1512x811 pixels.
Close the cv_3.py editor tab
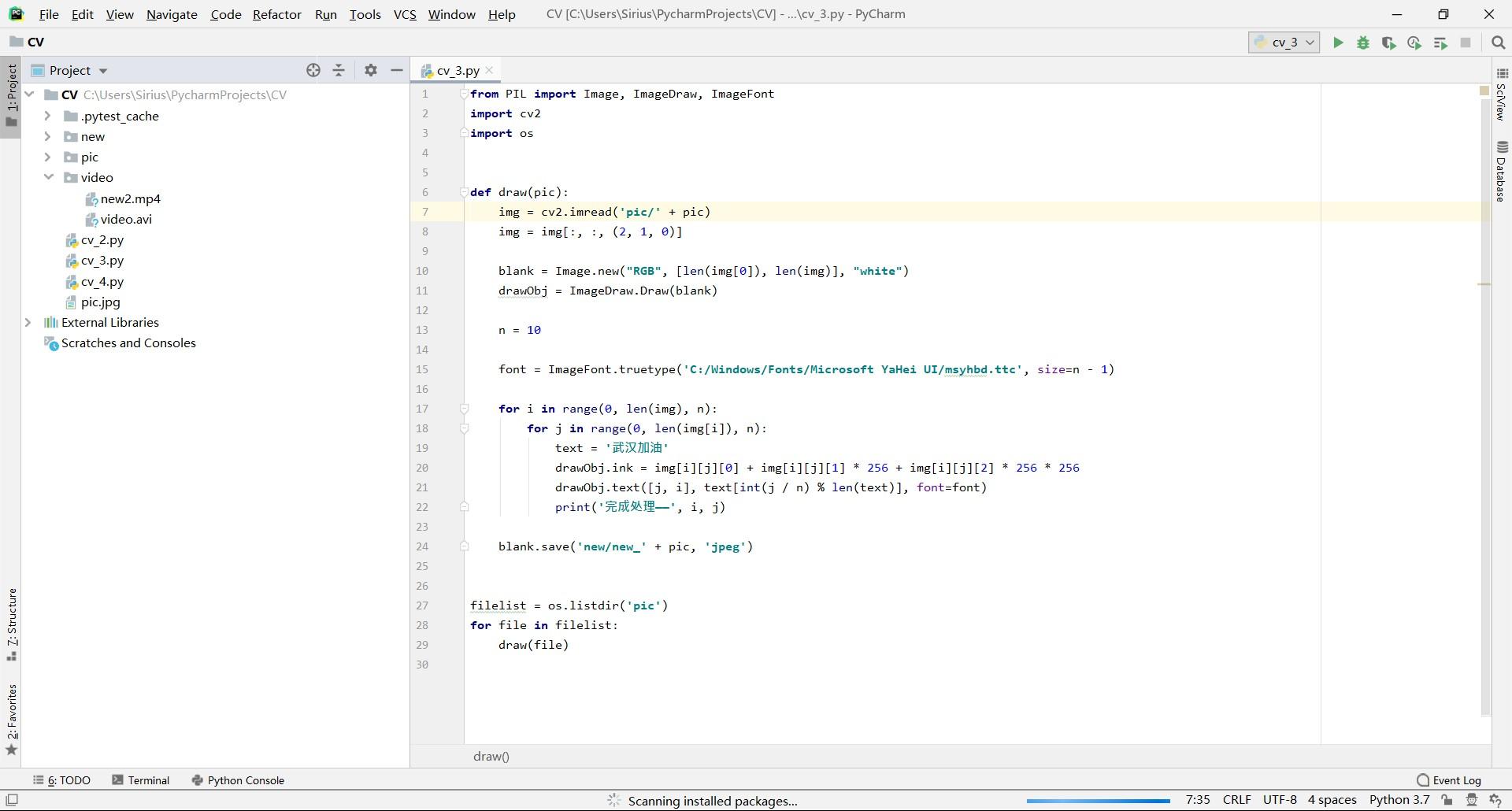point(489,70)
